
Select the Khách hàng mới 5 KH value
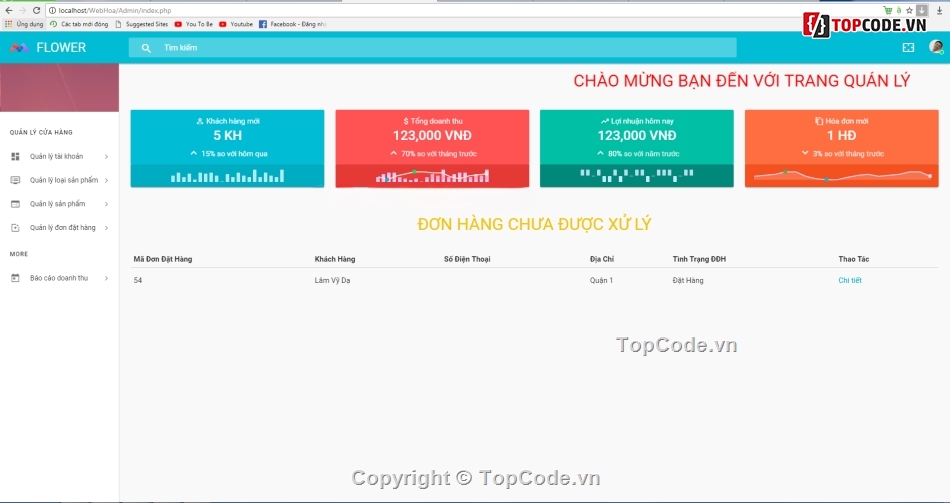[x=227, y=136]
